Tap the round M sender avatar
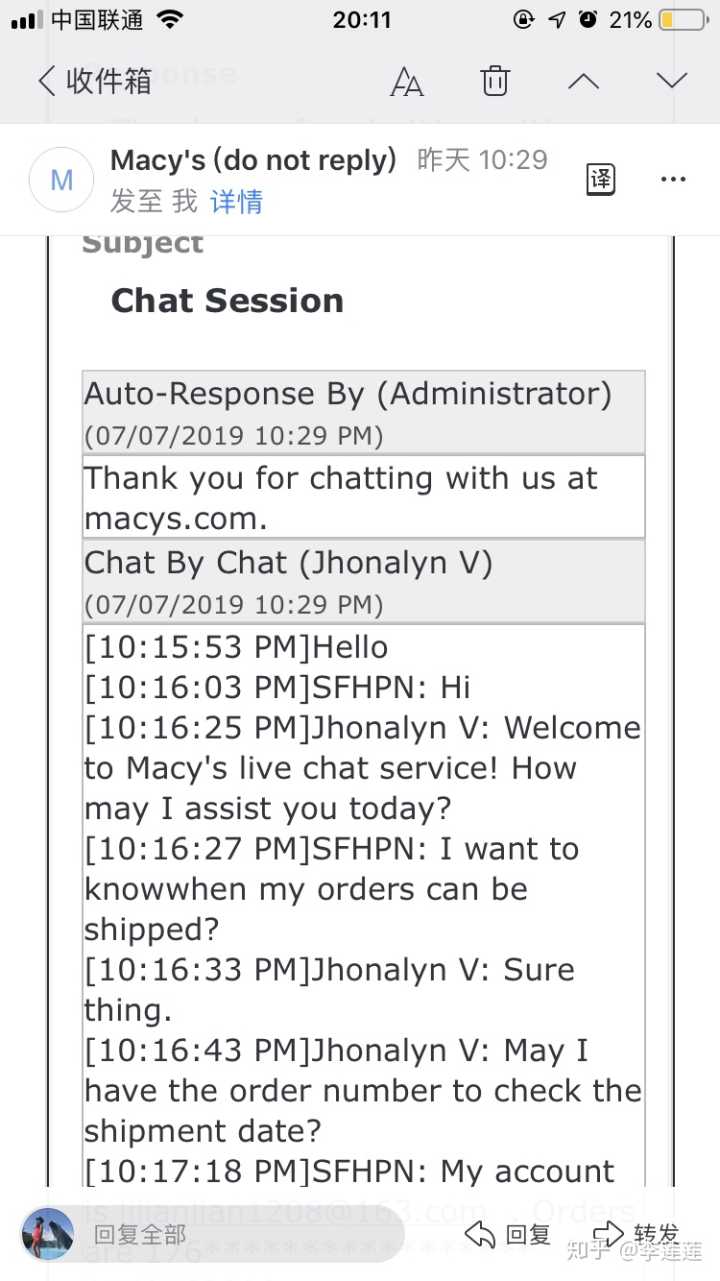 coord(62,180)
